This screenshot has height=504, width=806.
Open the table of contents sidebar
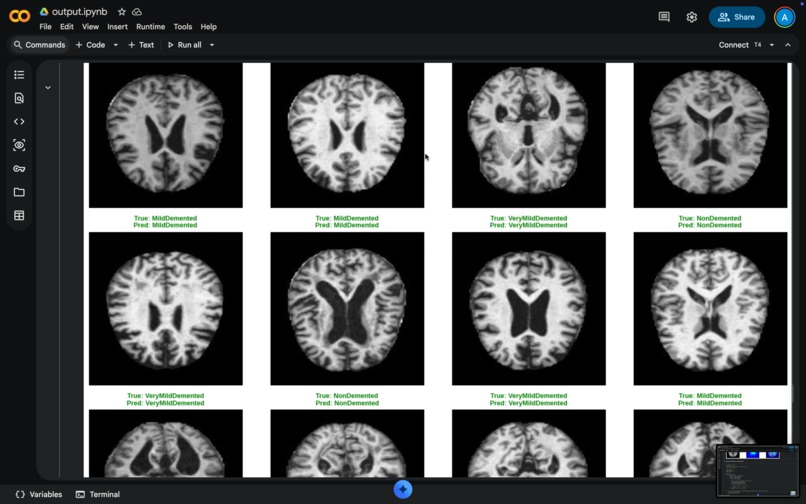[x=19, y=75]
